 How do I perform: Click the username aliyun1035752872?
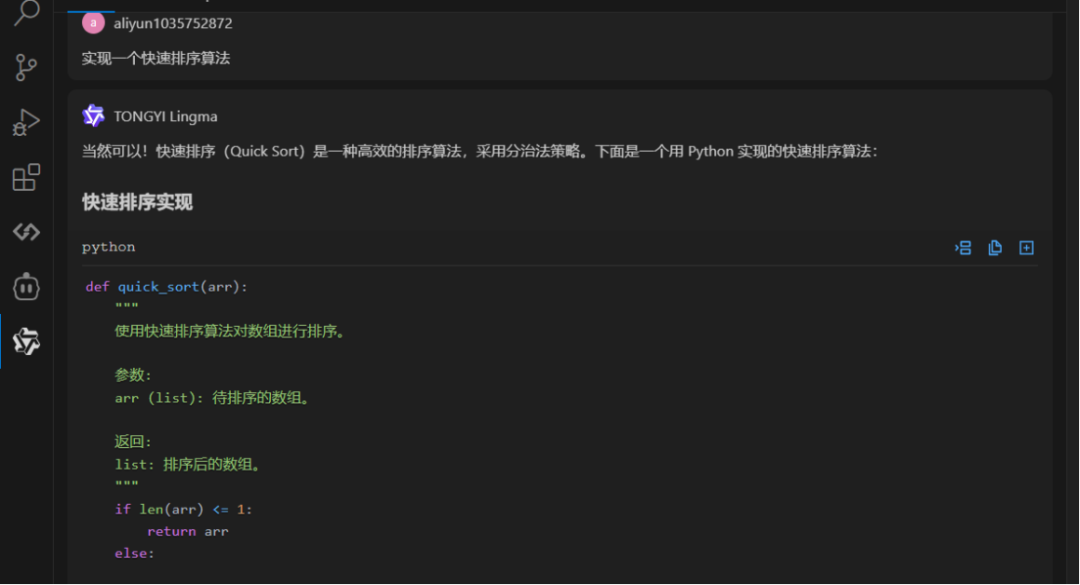(x=173, y=23)
